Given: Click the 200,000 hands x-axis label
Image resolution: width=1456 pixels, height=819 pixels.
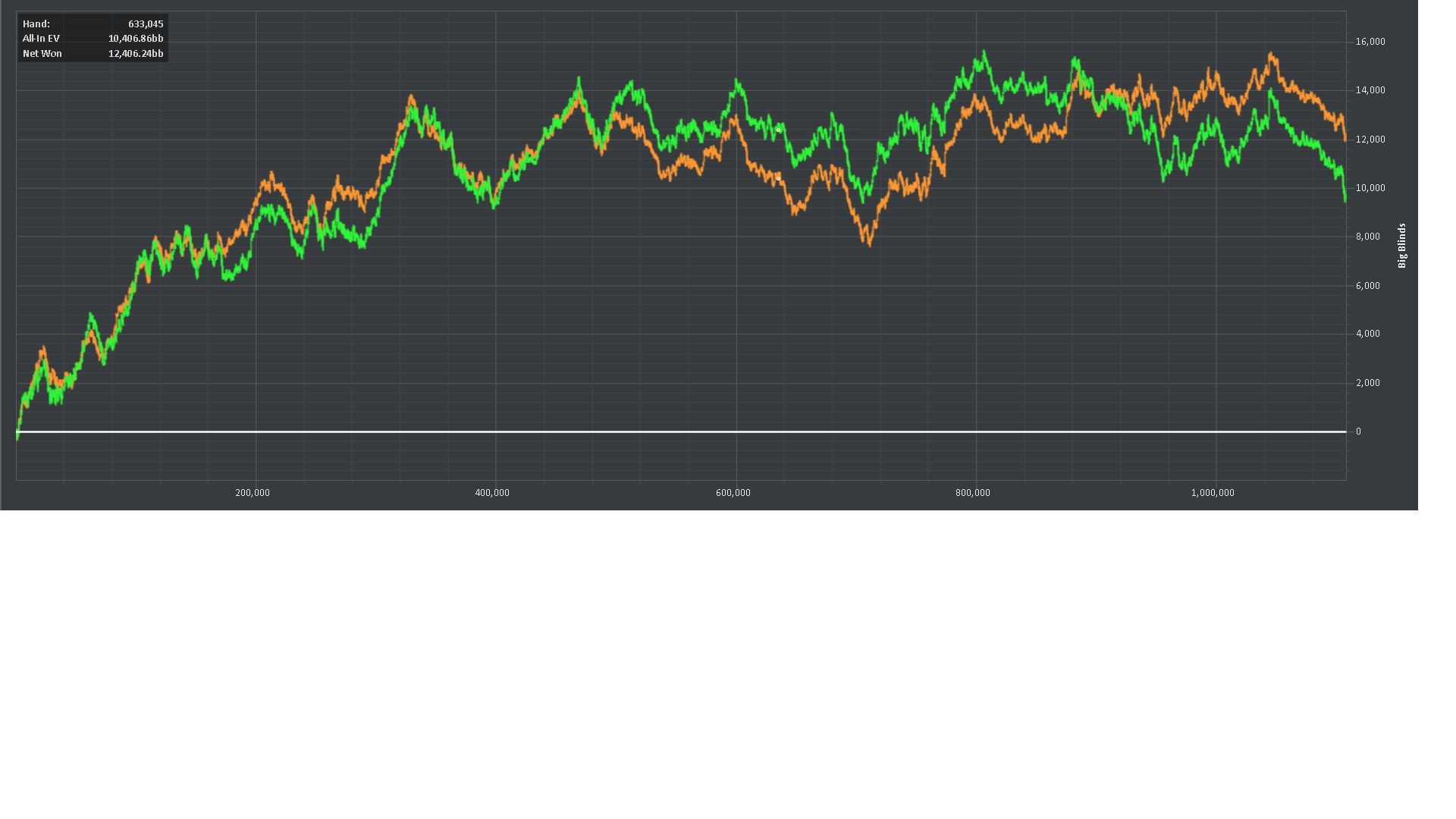Looking at the screenshot, I should tap(253, 493).
